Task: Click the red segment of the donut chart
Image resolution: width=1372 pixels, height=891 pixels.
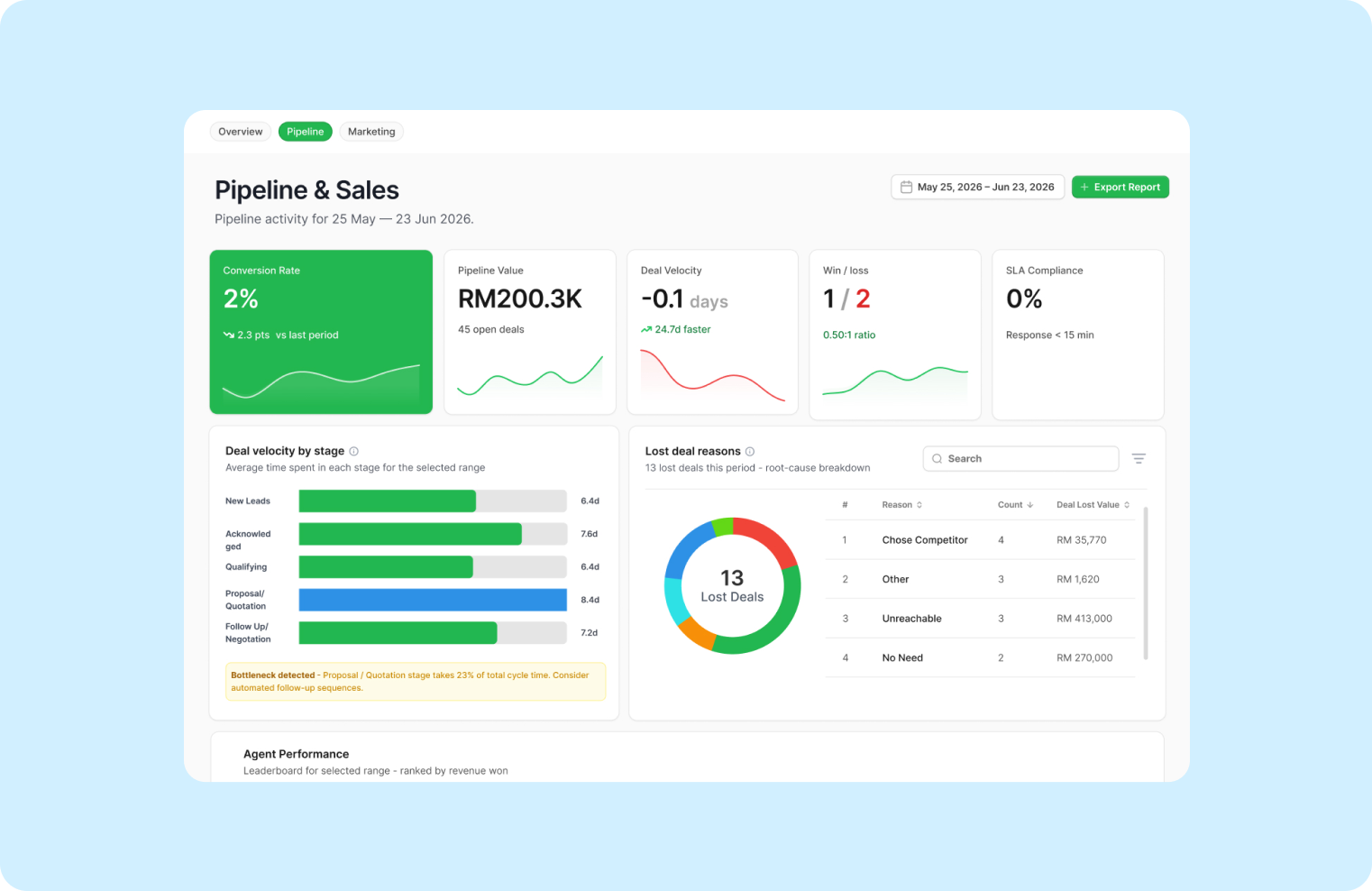Action: click(x=765, y=539)
